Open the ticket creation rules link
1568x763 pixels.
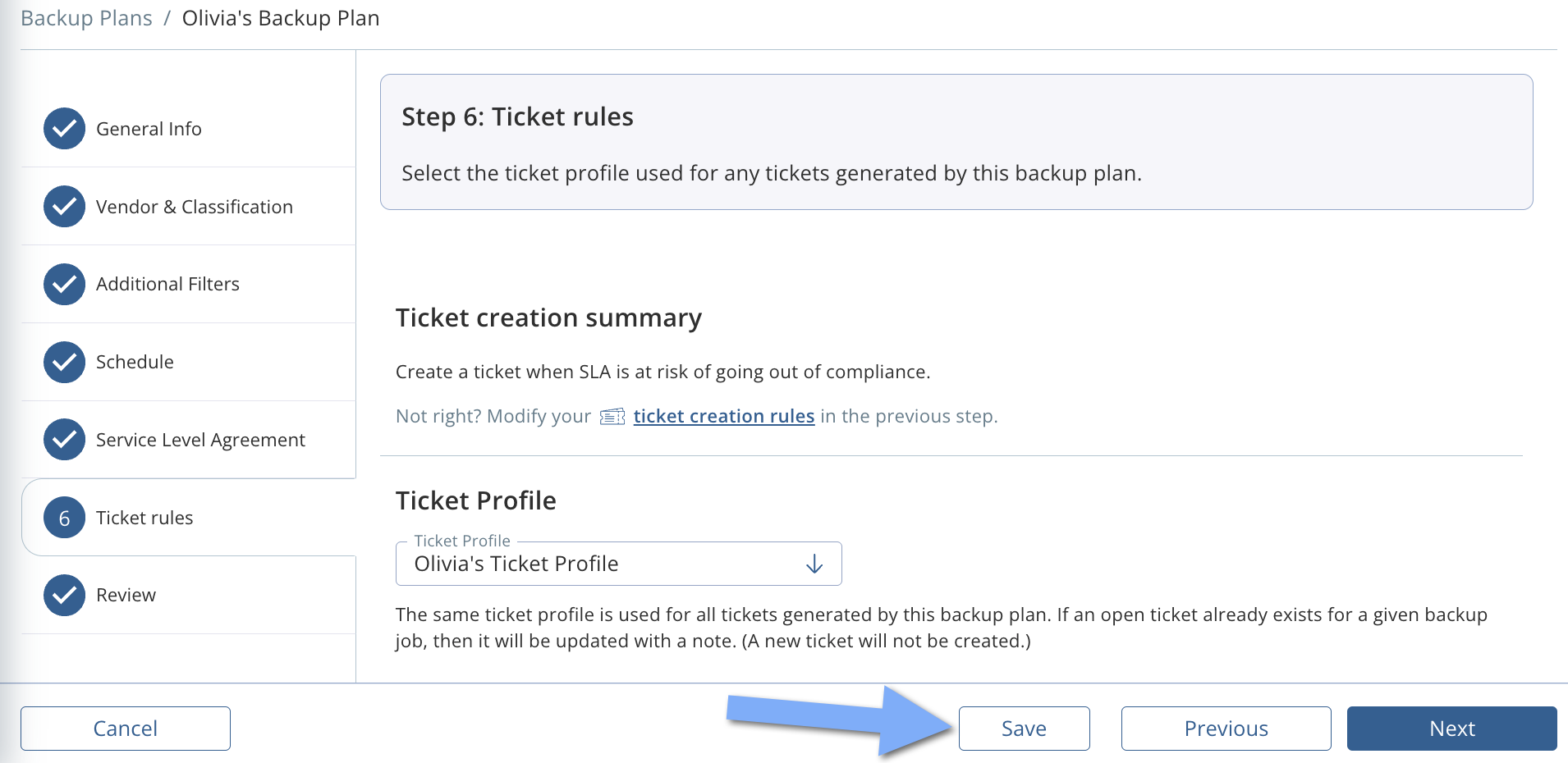click(x=723, y=416)
